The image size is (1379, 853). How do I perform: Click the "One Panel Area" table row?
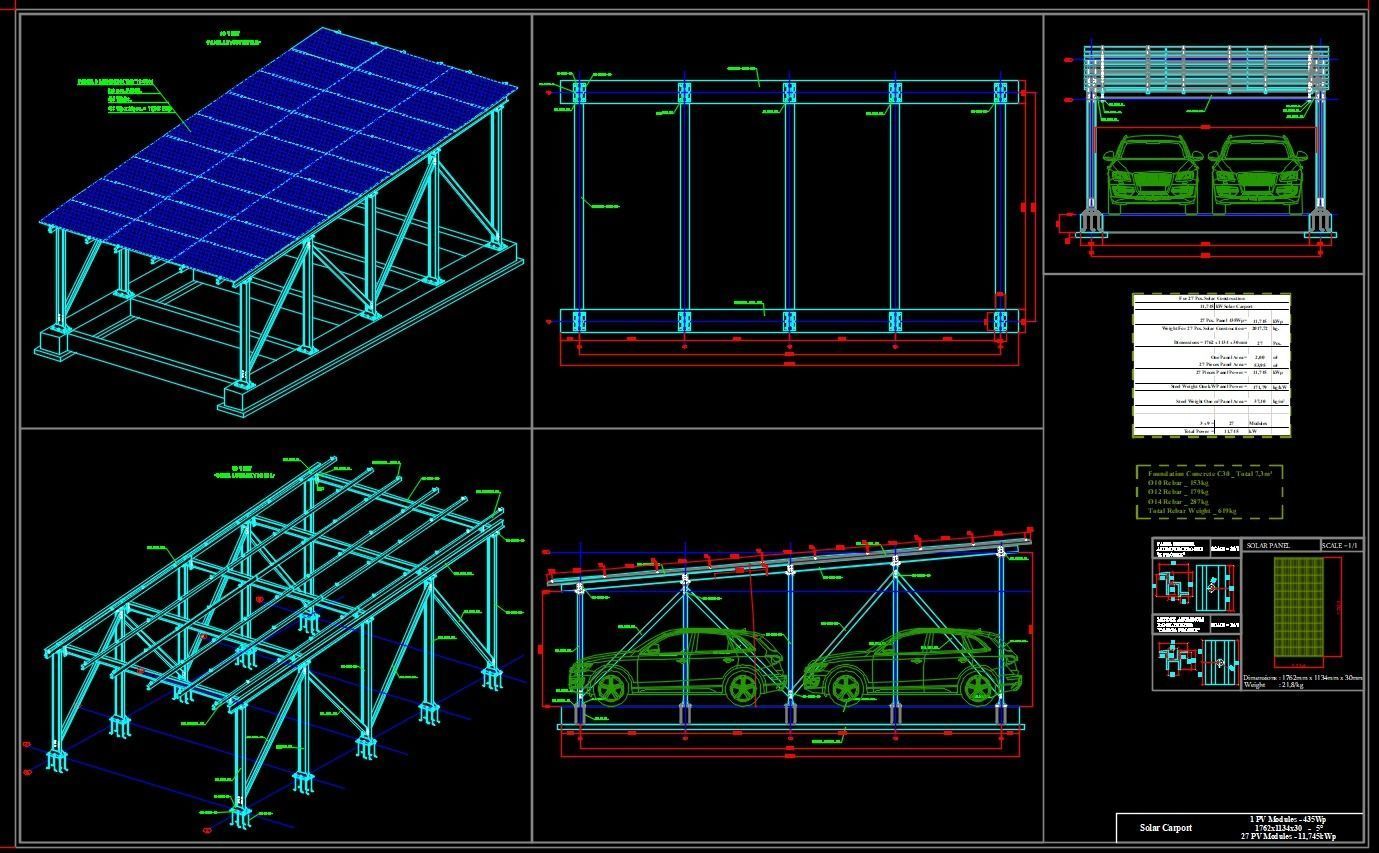(1211, 356)
